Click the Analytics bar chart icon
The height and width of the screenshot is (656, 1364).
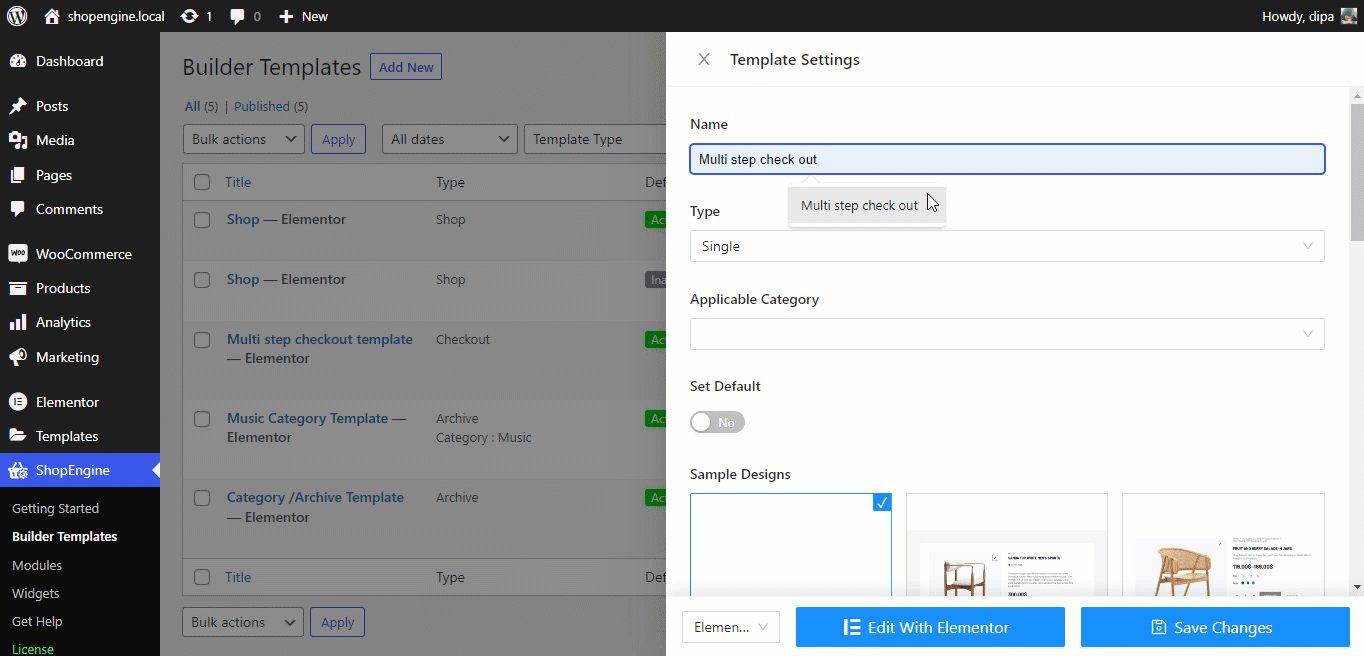tap(18, 322)
